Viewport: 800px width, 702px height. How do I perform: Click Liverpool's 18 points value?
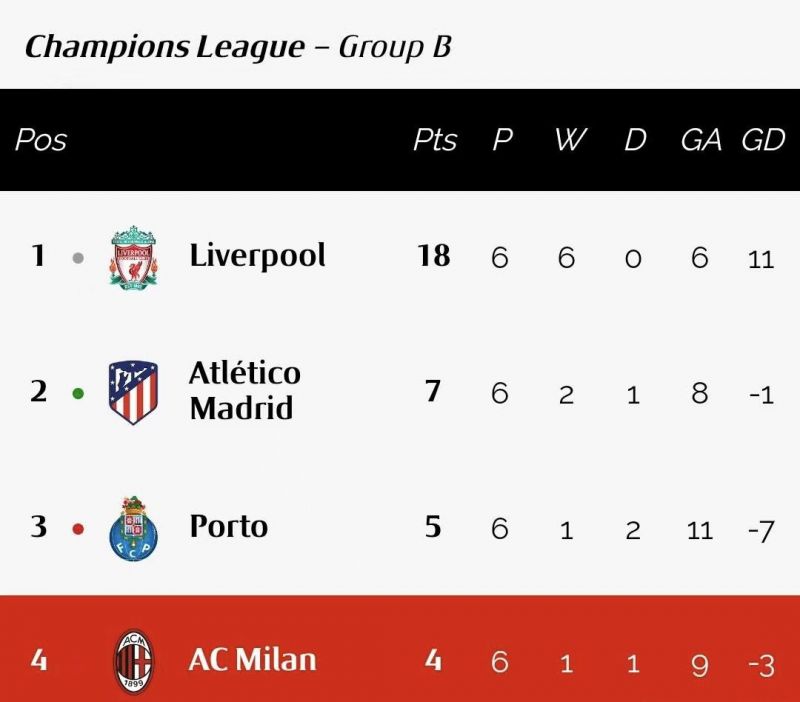[x=434, y=256]
